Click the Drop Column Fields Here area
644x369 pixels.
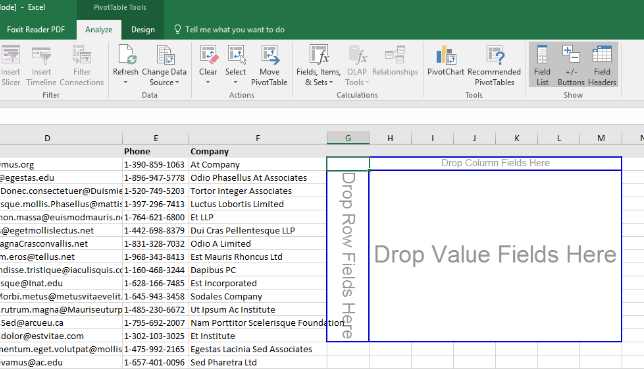[x=495, y=163]
